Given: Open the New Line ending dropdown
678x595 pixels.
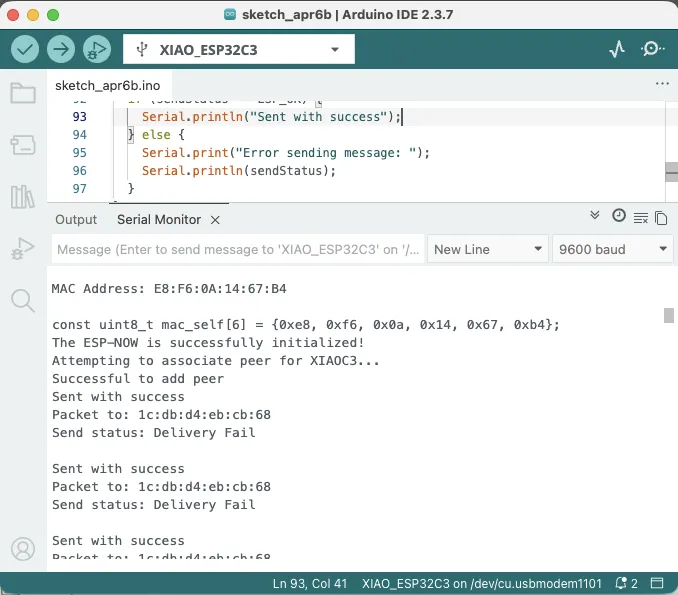Looking at the screenshot, I should pyautogui.click(x=488, y=249).
